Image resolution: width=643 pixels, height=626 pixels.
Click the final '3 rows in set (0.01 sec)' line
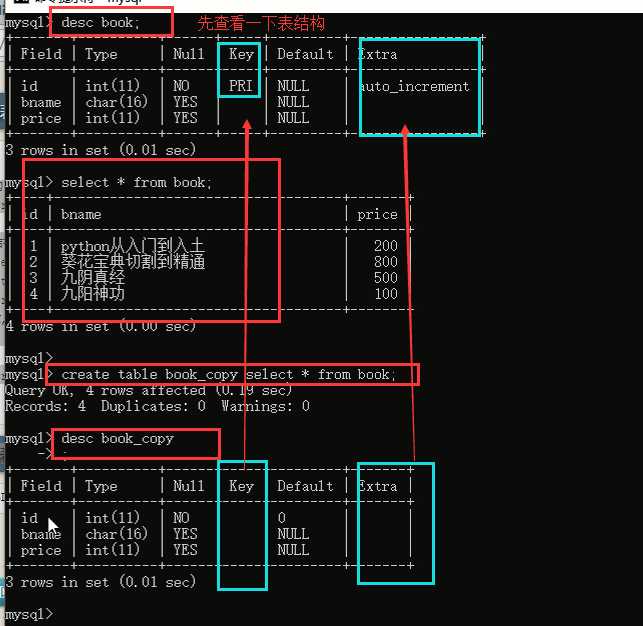coord(100,582)
